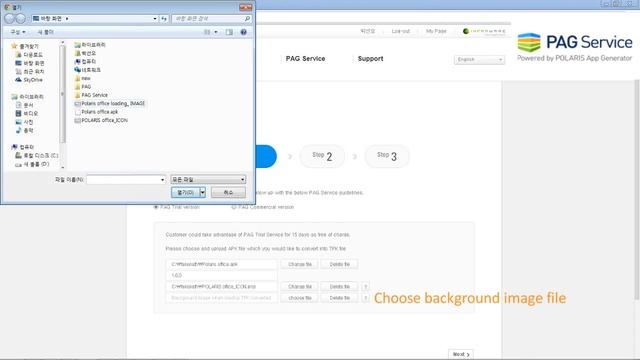This screenshot has width=640, height=360.
Task: Open 다운로드 folder in the navigation pane
Action: [x=29, y=55]
